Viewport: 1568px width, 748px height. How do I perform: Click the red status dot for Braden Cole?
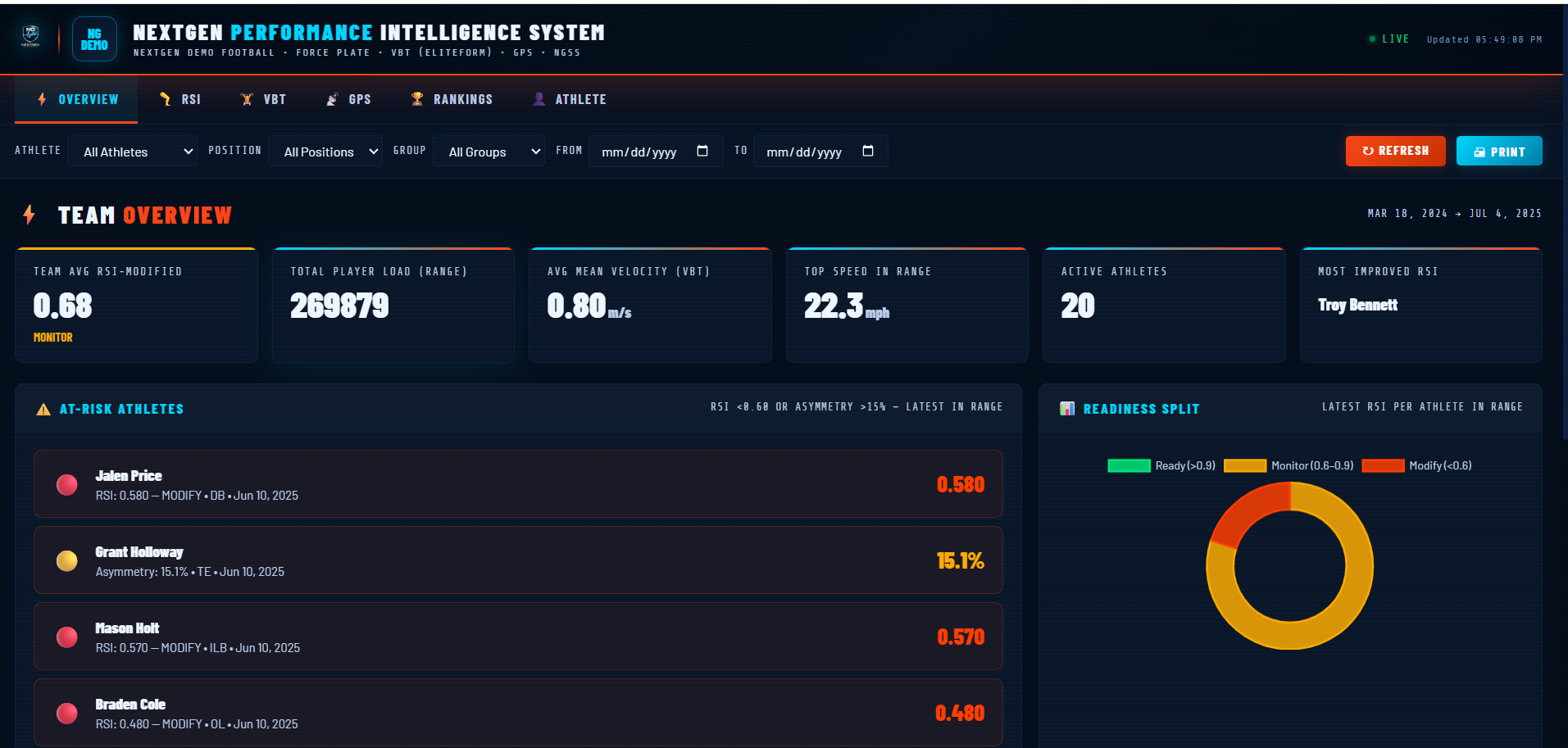tap(67, 714)
